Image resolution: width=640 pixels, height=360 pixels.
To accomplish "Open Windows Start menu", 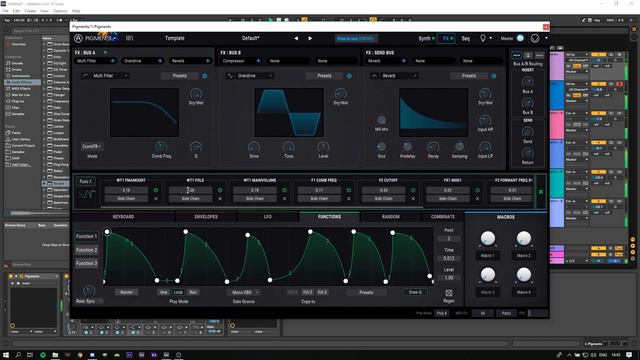I will (x=6, y=355).
